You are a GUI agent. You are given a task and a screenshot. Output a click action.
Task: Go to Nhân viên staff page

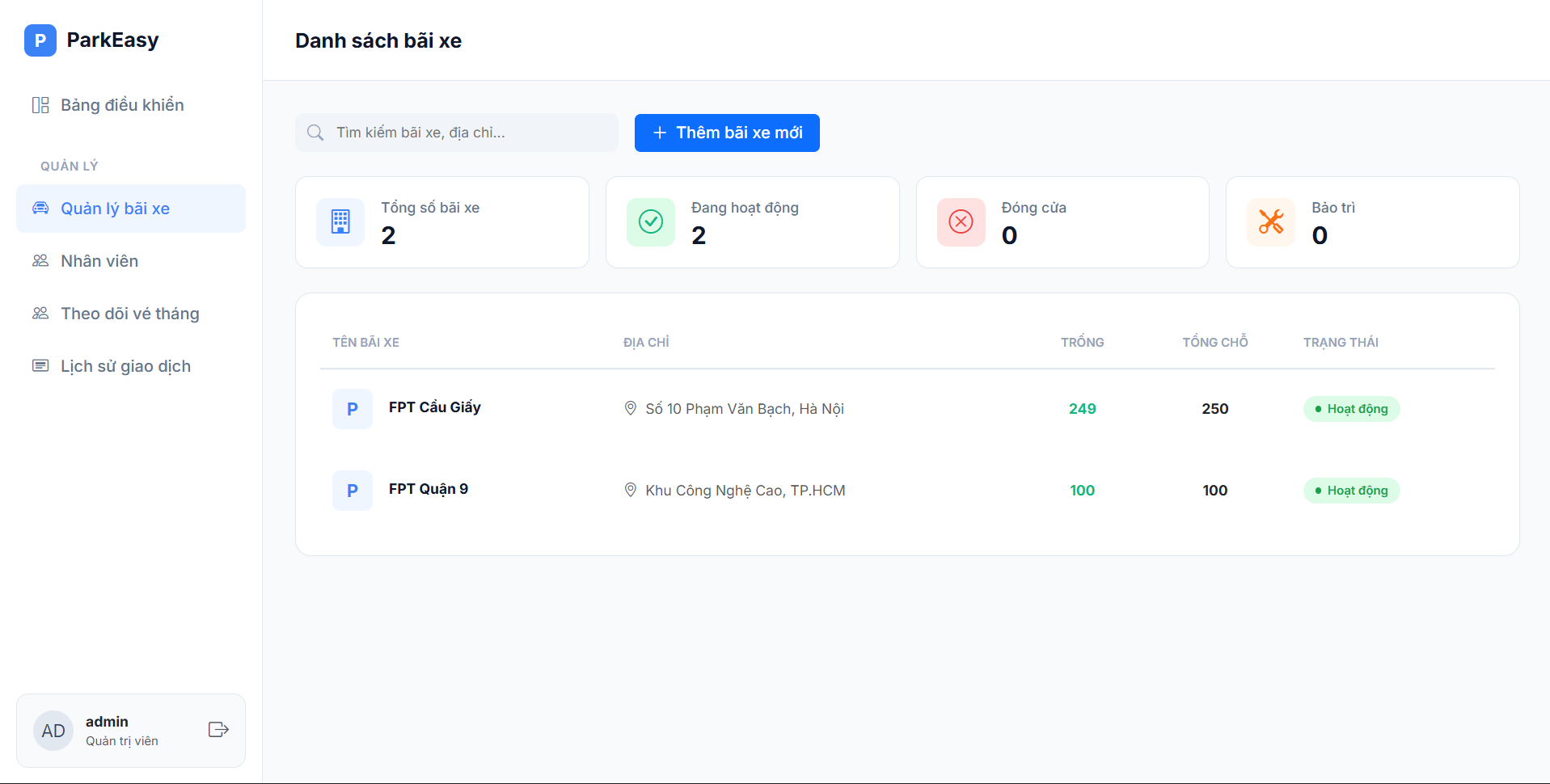click(x=99, y=261)
